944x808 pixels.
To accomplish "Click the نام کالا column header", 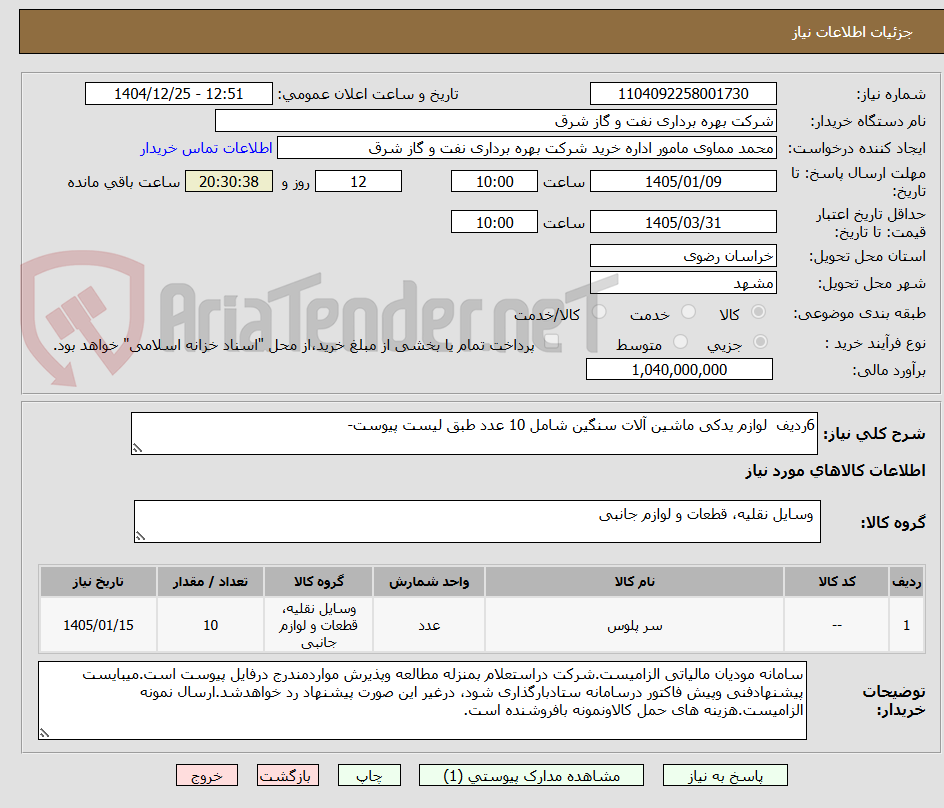I will [634, 582].
